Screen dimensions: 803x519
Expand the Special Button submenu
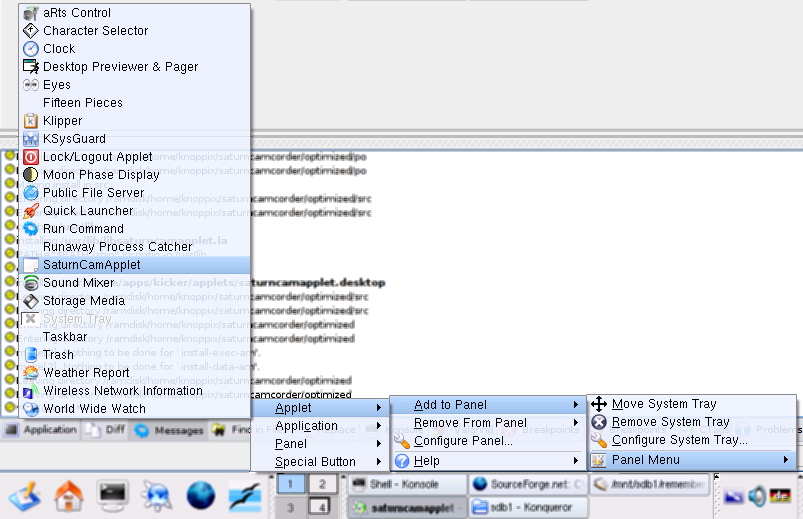coord(315,462)
